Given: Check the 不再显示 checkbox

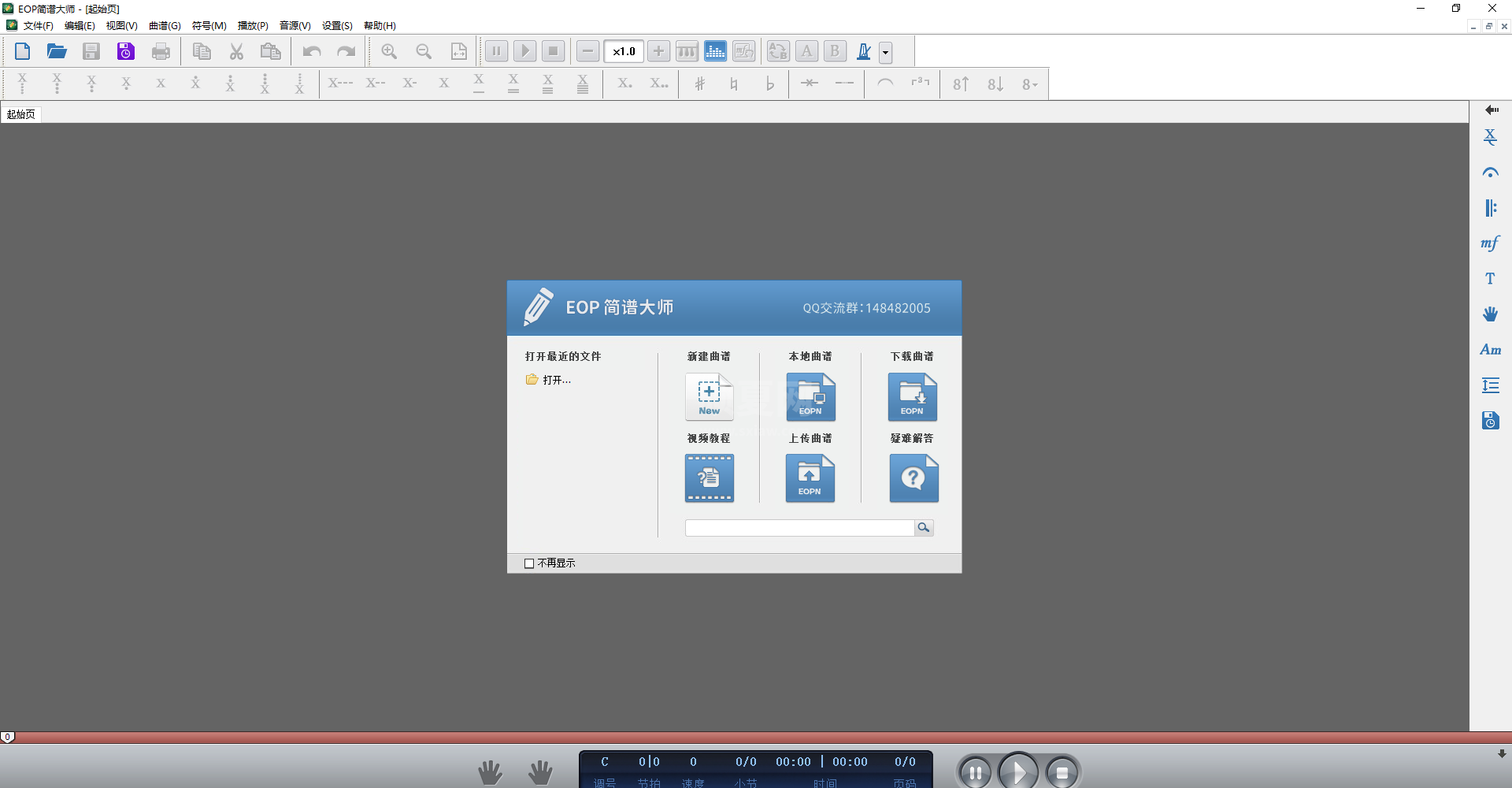Looking at the screenshot, I should pyautogui.click(x=529, y=563).
